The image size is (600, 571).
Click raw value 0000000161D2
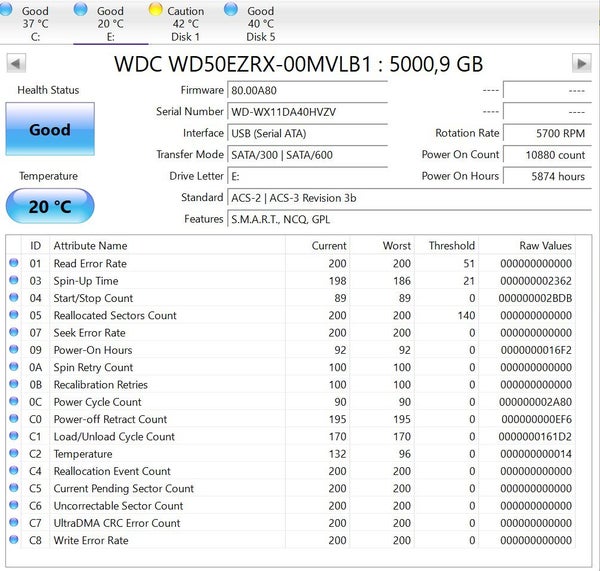[535, 437]
